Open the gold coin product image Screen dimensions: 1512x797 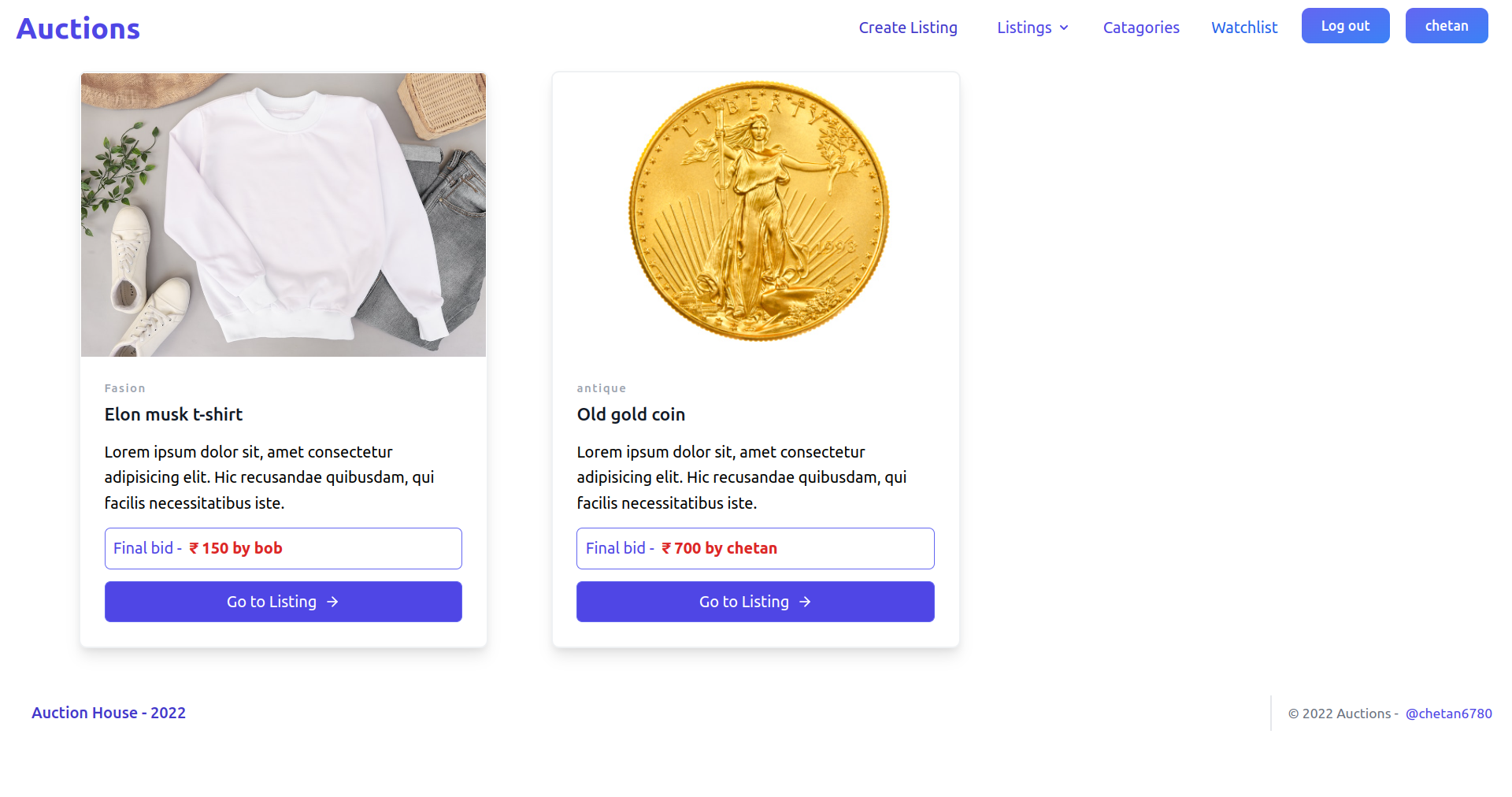pos(756,213)
